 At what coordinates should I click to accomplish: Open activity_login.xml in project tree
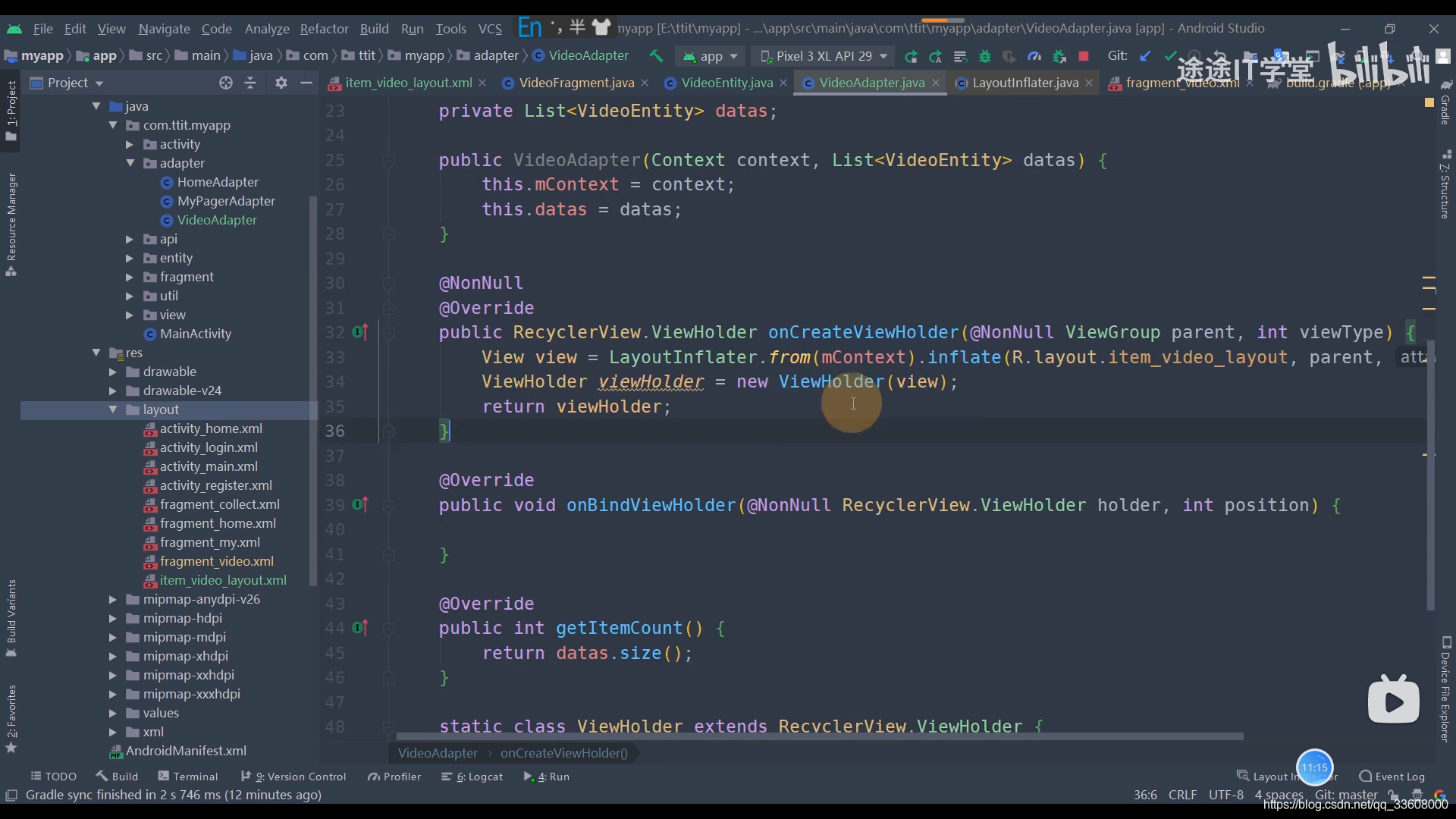209,447
